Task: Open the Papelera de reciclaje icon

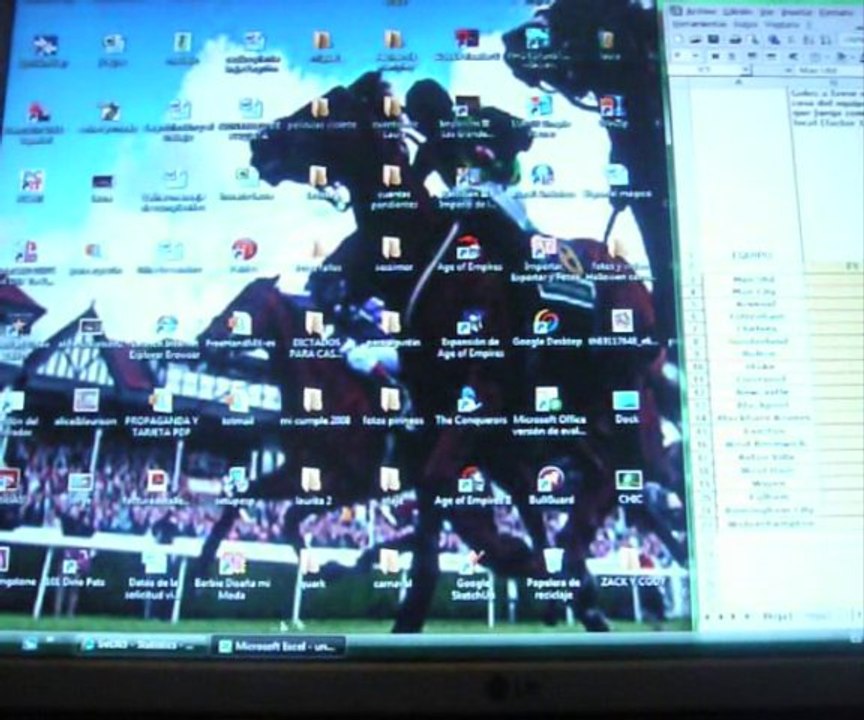Action: pos(553,574)
